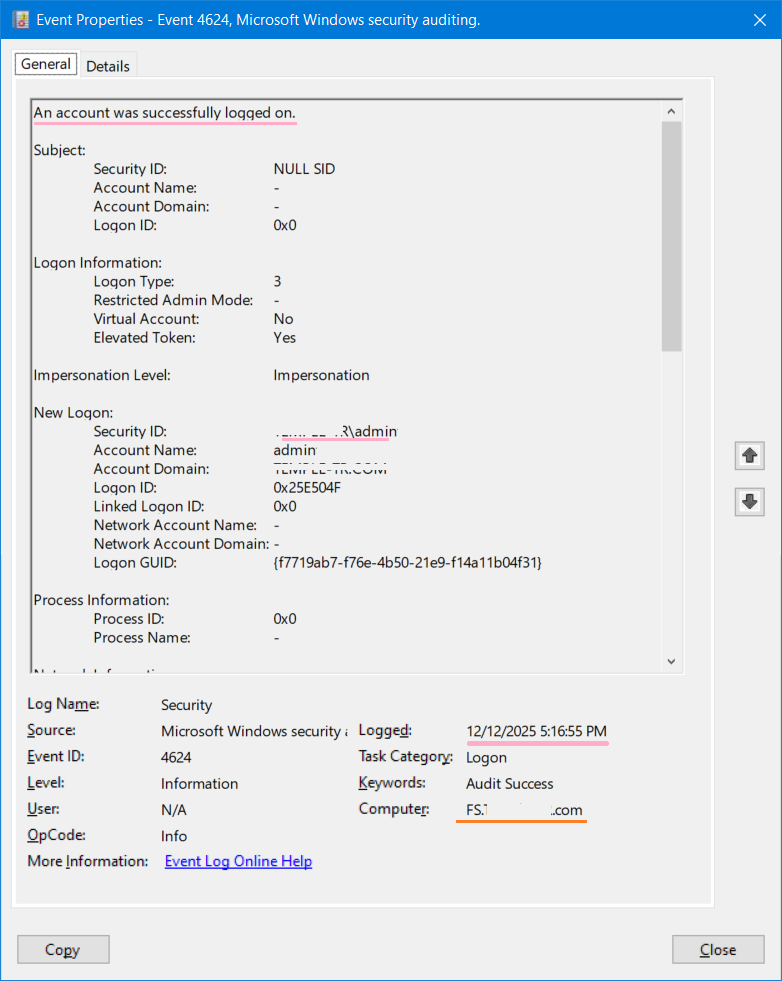Select the General tab

46,64
